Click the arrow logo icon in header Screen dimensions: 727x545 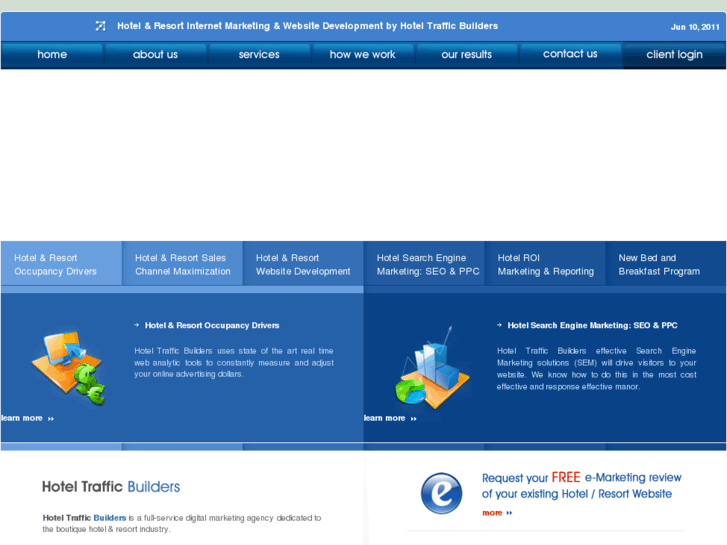tap(100, 26)
